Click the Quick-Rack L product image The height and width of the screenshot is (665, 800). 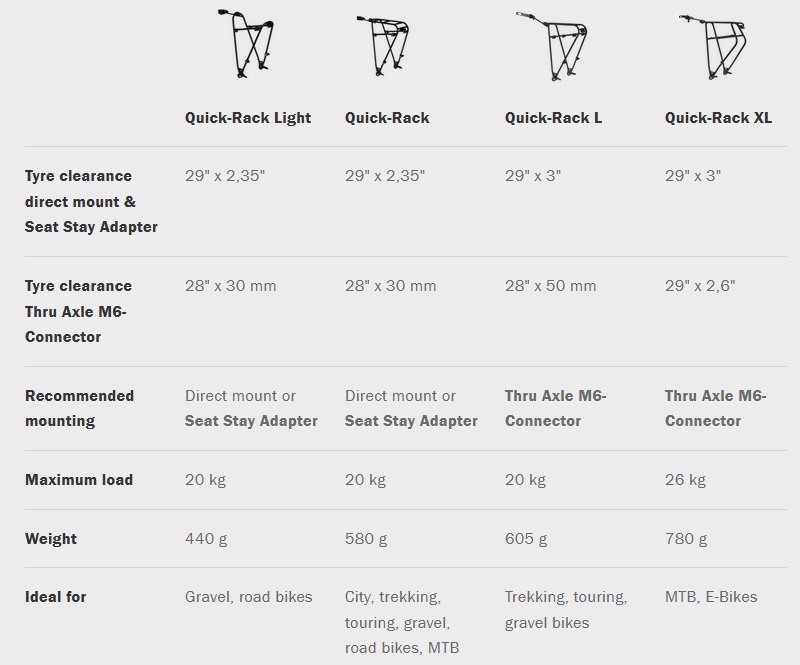552,46
